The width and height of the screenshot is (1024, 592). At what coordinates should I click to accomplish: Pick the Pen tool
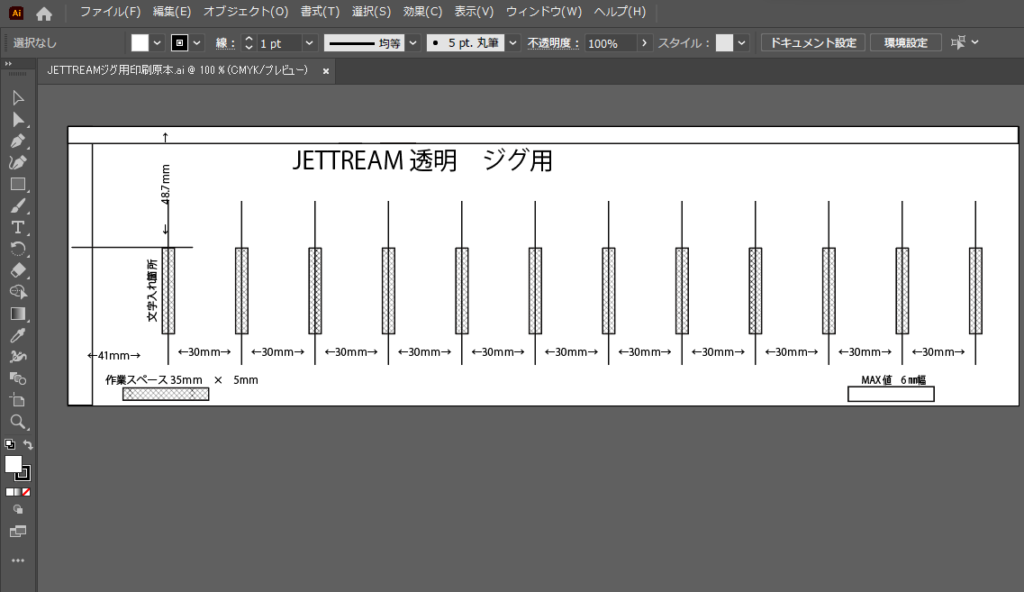[x=18, y=141]
